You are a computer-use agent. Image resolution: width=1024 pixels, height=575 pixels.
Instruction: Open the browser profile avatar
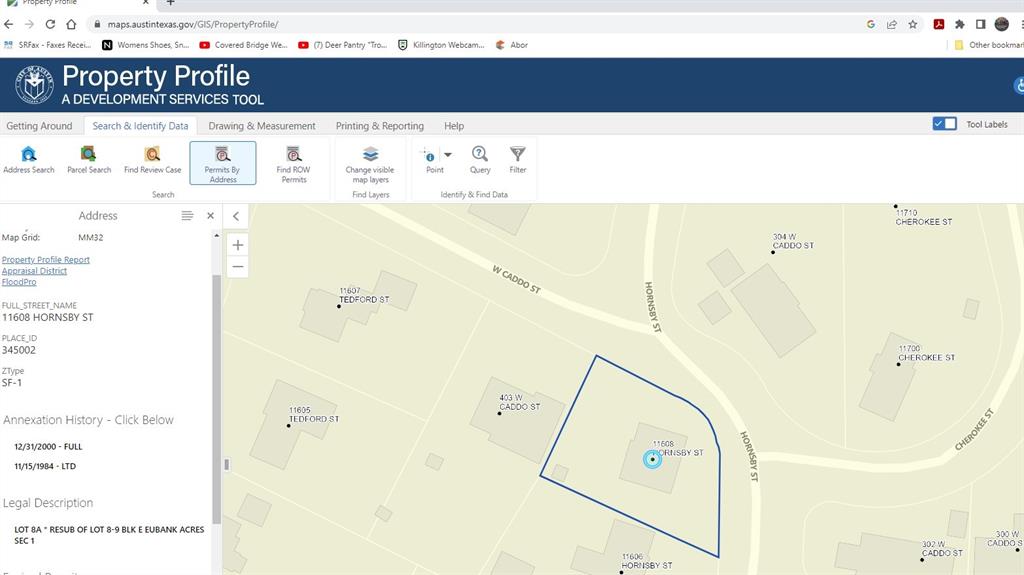click(x=1002, y=24)
